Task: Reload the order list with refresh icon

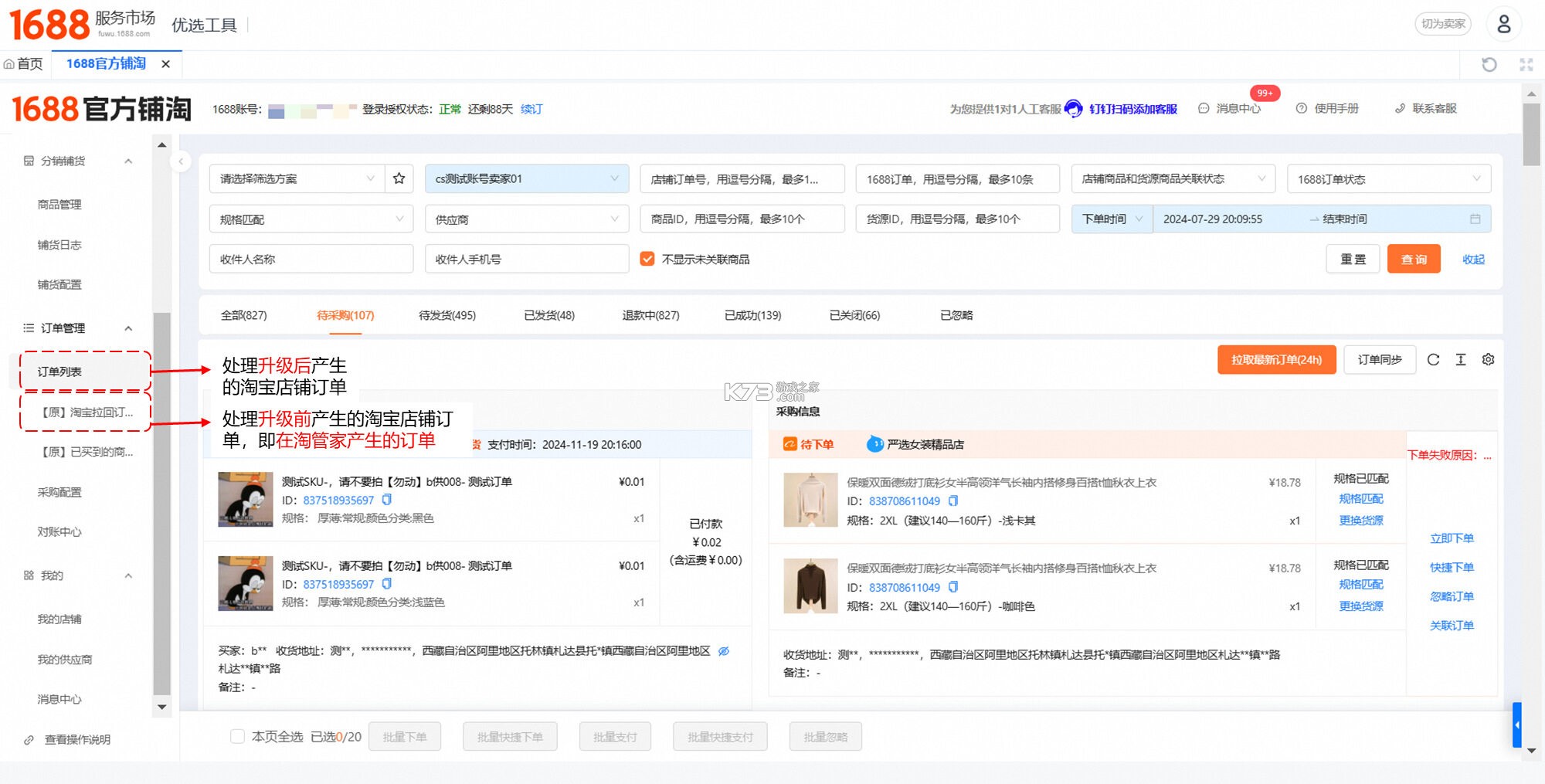Action: [x=1433, y=359]
